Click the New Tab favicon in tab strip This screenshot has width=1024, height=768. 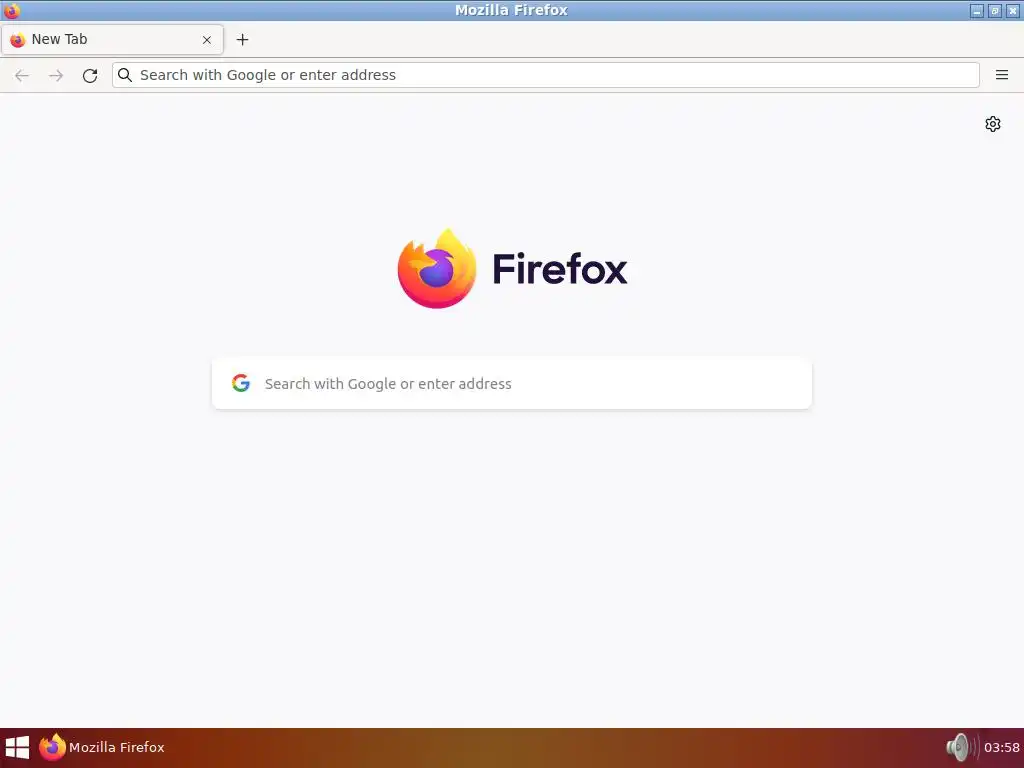18,40
